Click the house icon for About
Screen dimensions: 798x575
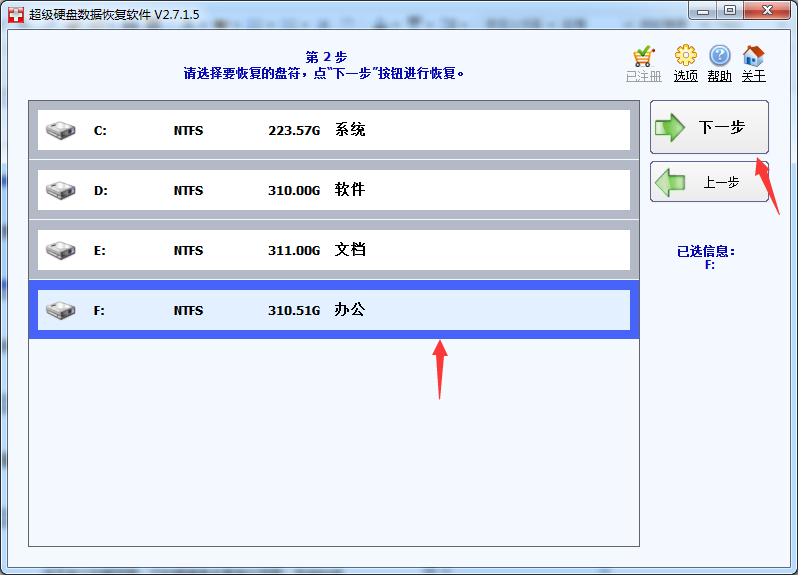[753, 56]
